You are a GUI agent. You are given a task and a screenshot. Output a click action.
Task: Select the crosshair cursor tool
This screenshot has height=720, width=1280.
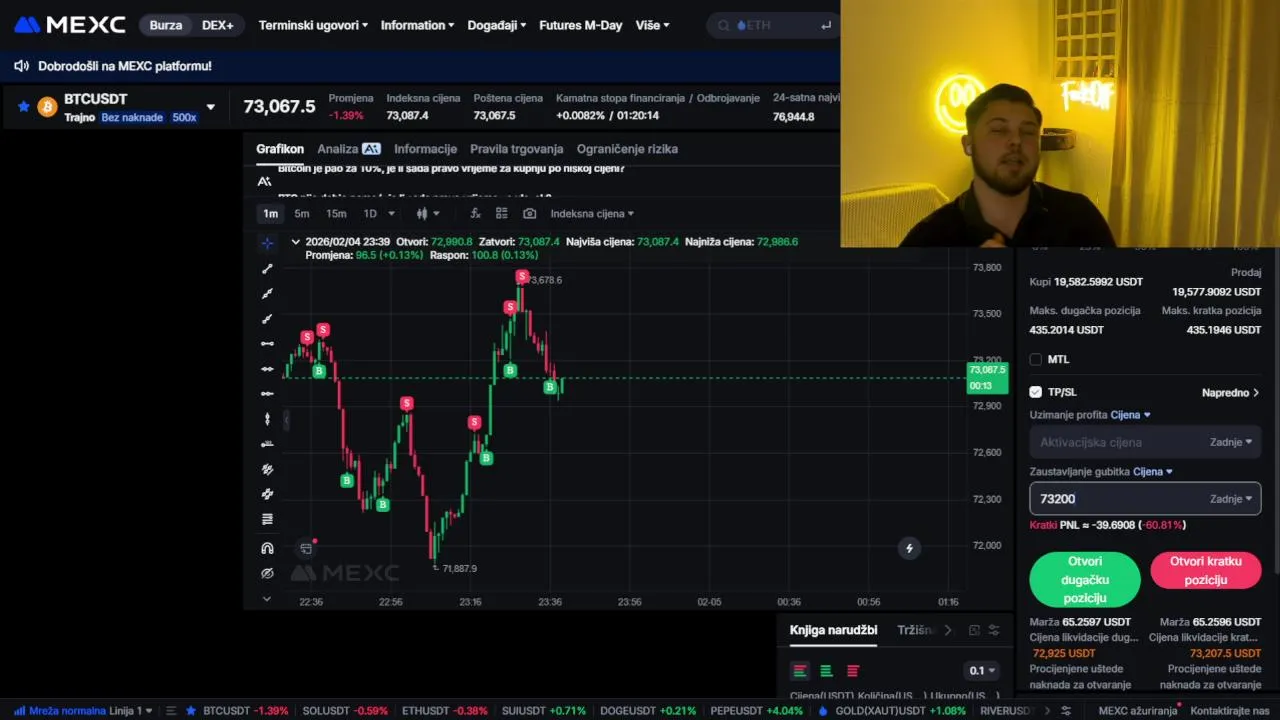tap(267, 243)
